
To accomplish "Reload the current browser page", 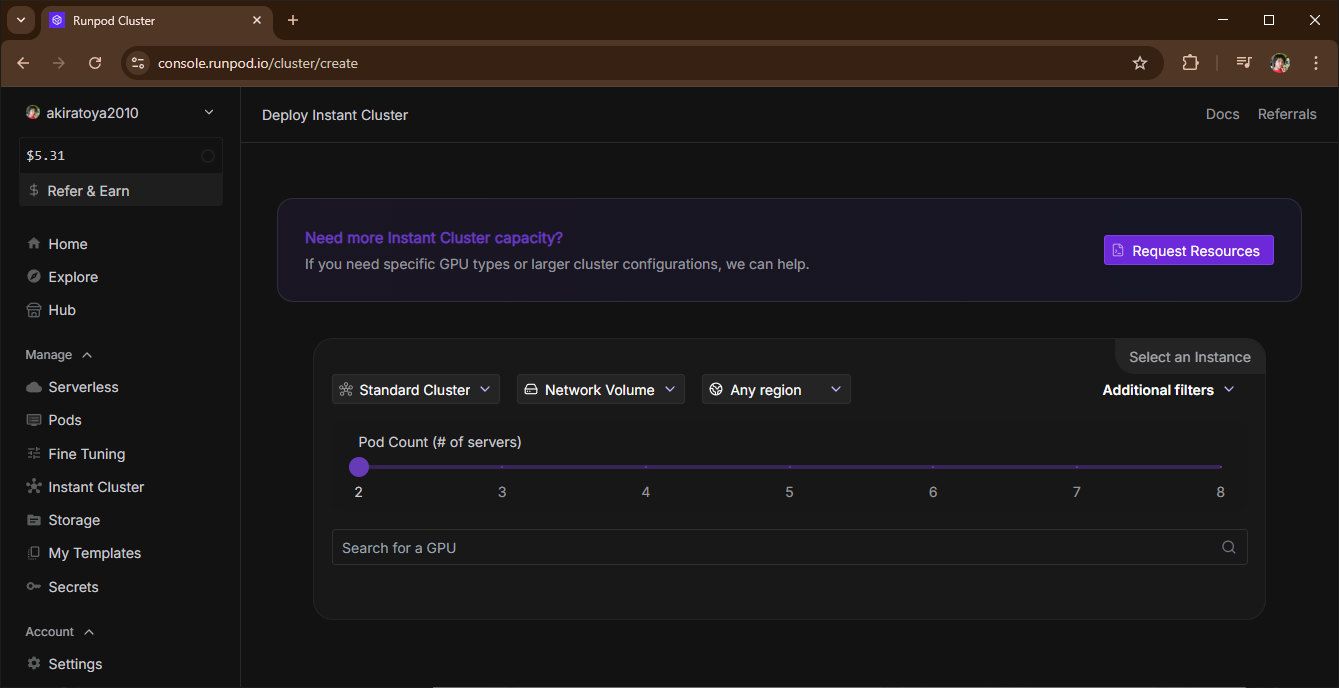I will (x=95, y=63).
